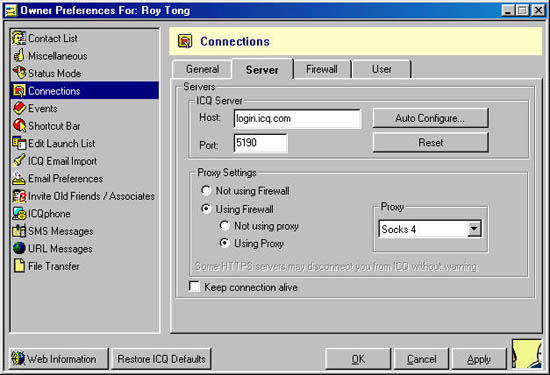This screenshot has width=550, height=375.
Task: Click the Reset button
Action: tap(430, 143)
